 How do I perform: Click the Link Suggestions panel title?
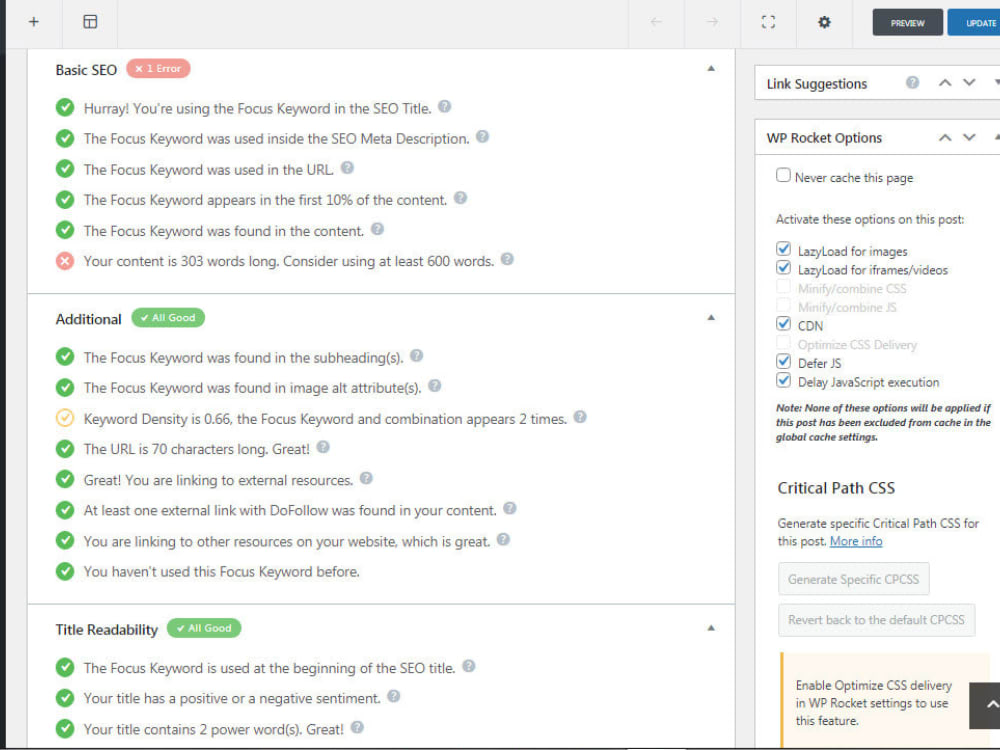[x=816, y=84]
